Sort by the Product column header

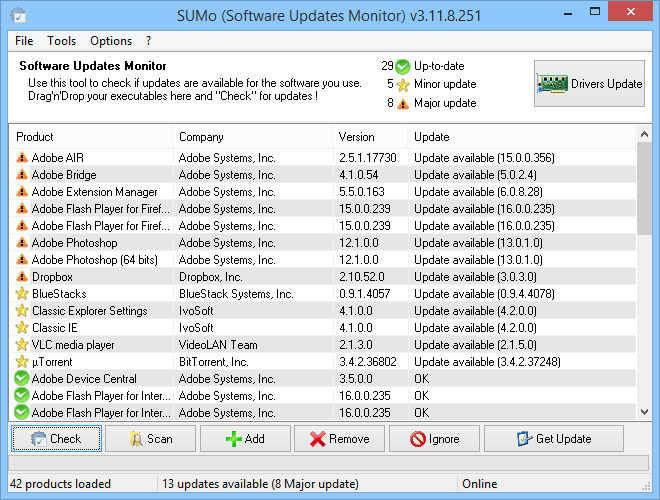[x=91, y=137]
